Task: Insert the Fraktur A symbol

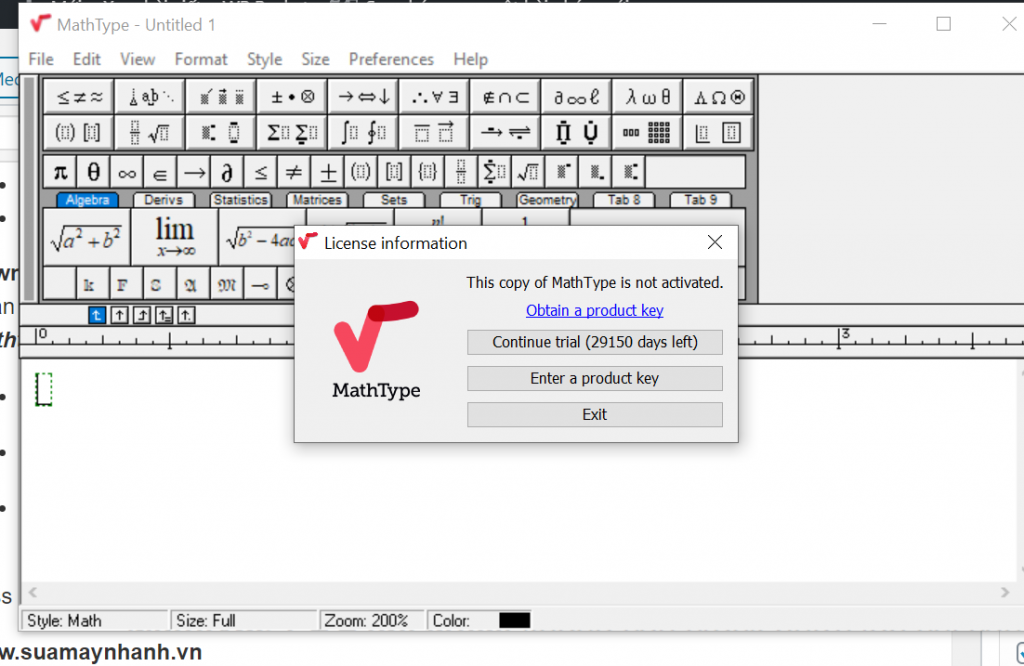Action: click(x=191, y=285)
